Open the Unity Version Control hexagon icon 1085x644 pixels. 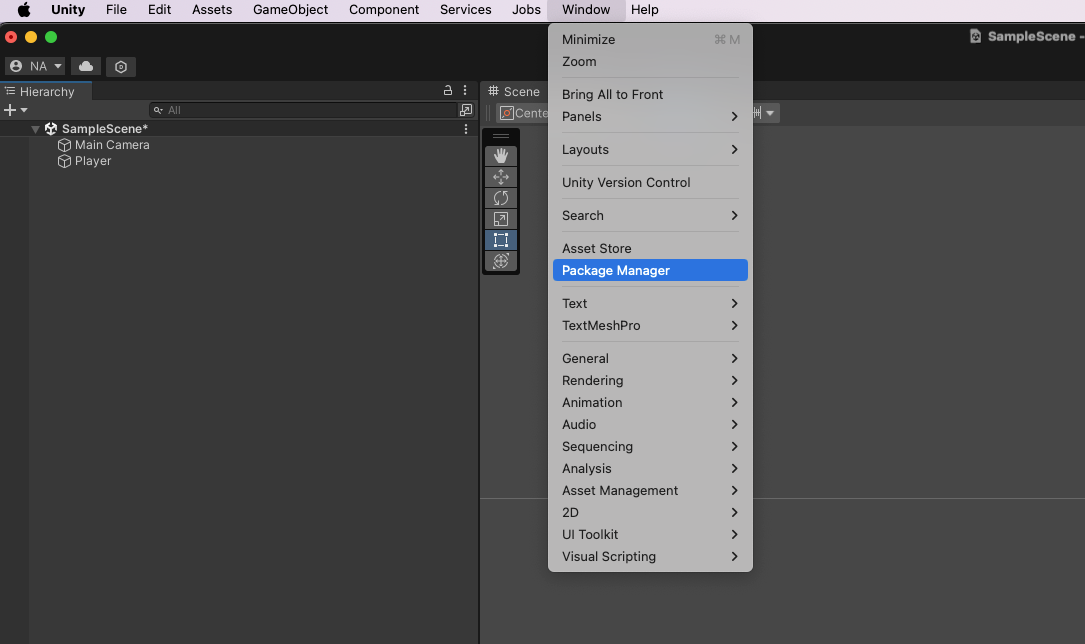pos(121,66)
